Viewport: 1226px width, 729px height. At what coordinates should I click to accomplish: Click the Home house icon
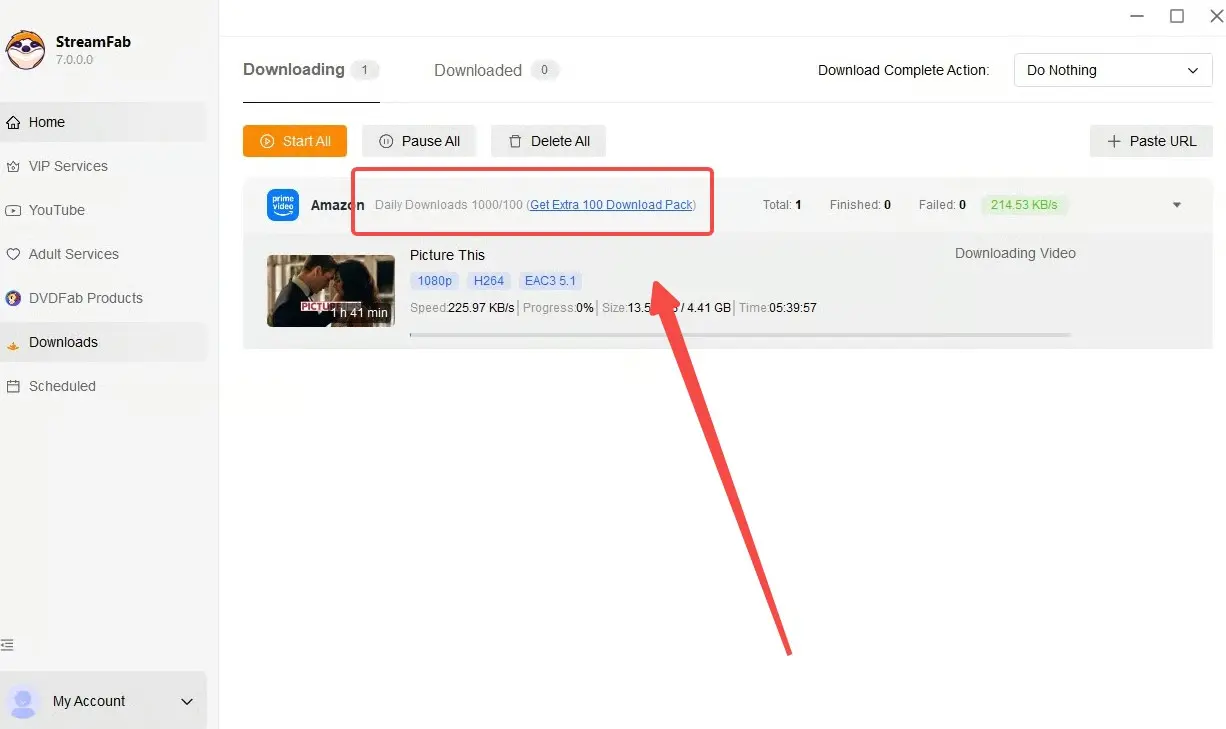pos(13,122)
